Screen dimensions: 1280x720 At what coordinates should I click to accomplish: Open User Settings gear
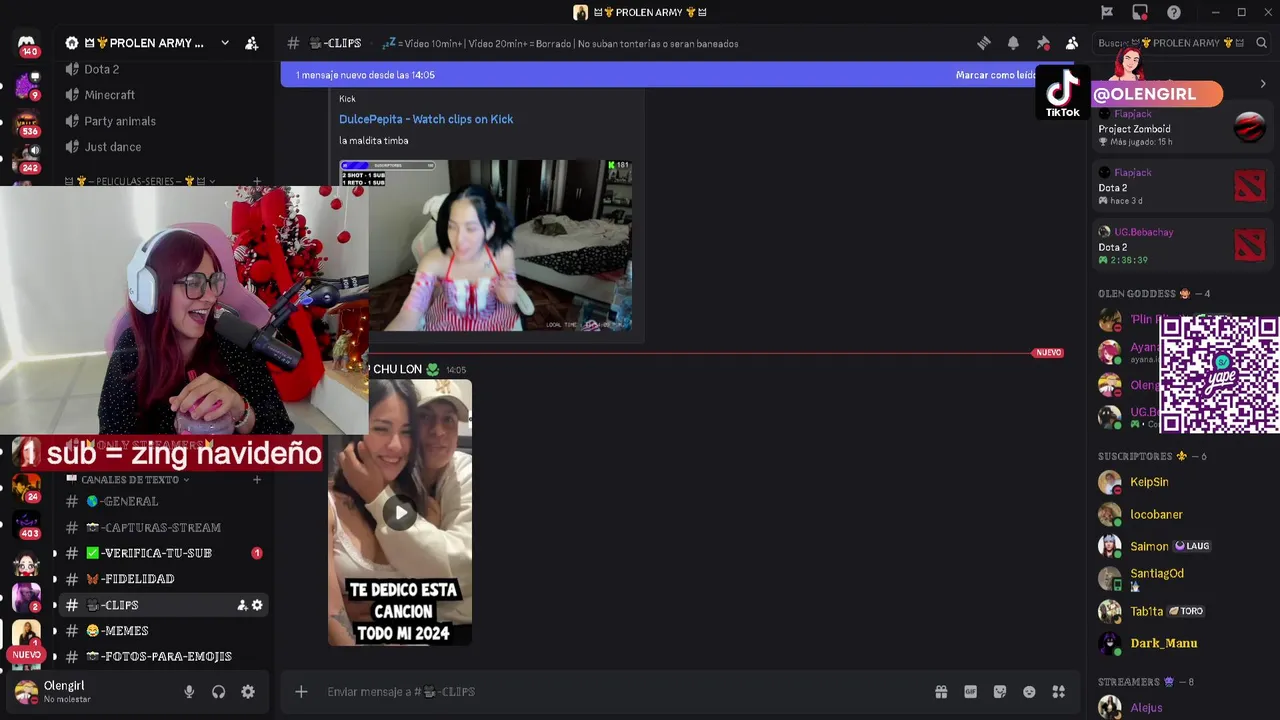(x=248, y=692)
